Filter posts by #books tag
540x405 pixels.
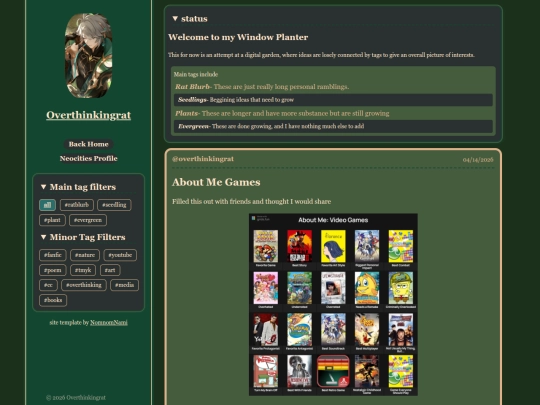53,300
